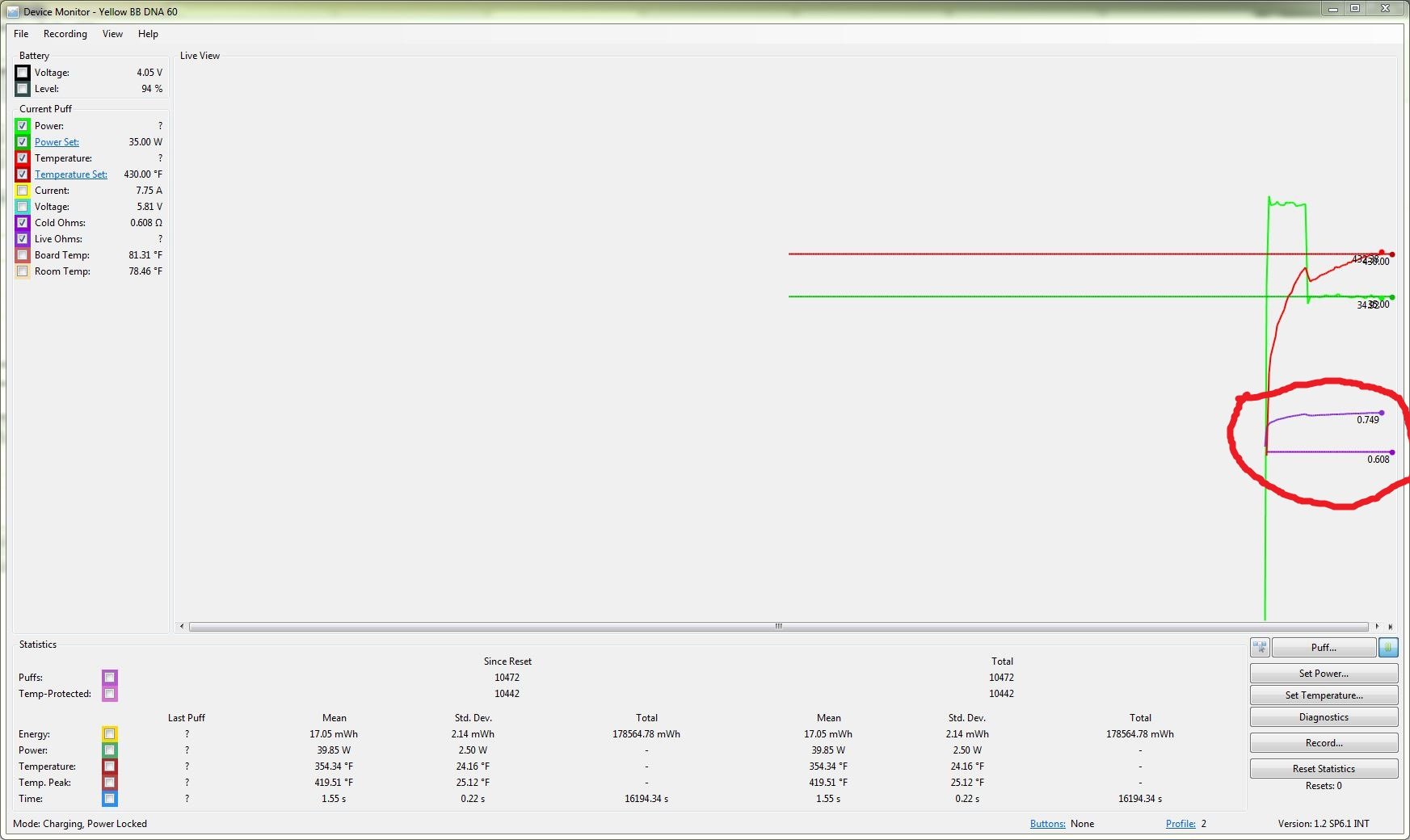Click the button-input icon left of Puff
This screenshot has width=1410, height=840.
[1260, 647]
